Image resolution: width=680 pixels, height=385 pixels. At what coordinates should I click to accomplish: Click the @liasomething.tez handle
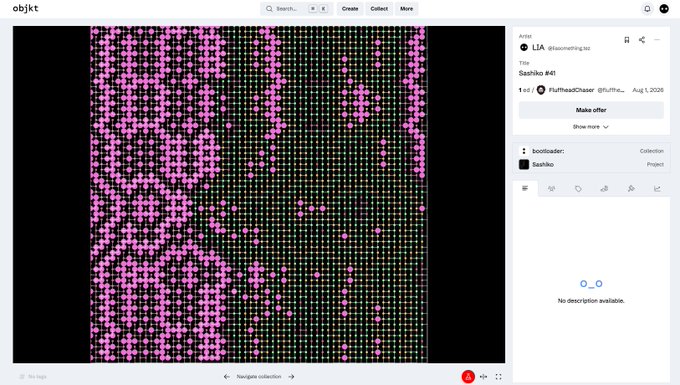(569, 48)
